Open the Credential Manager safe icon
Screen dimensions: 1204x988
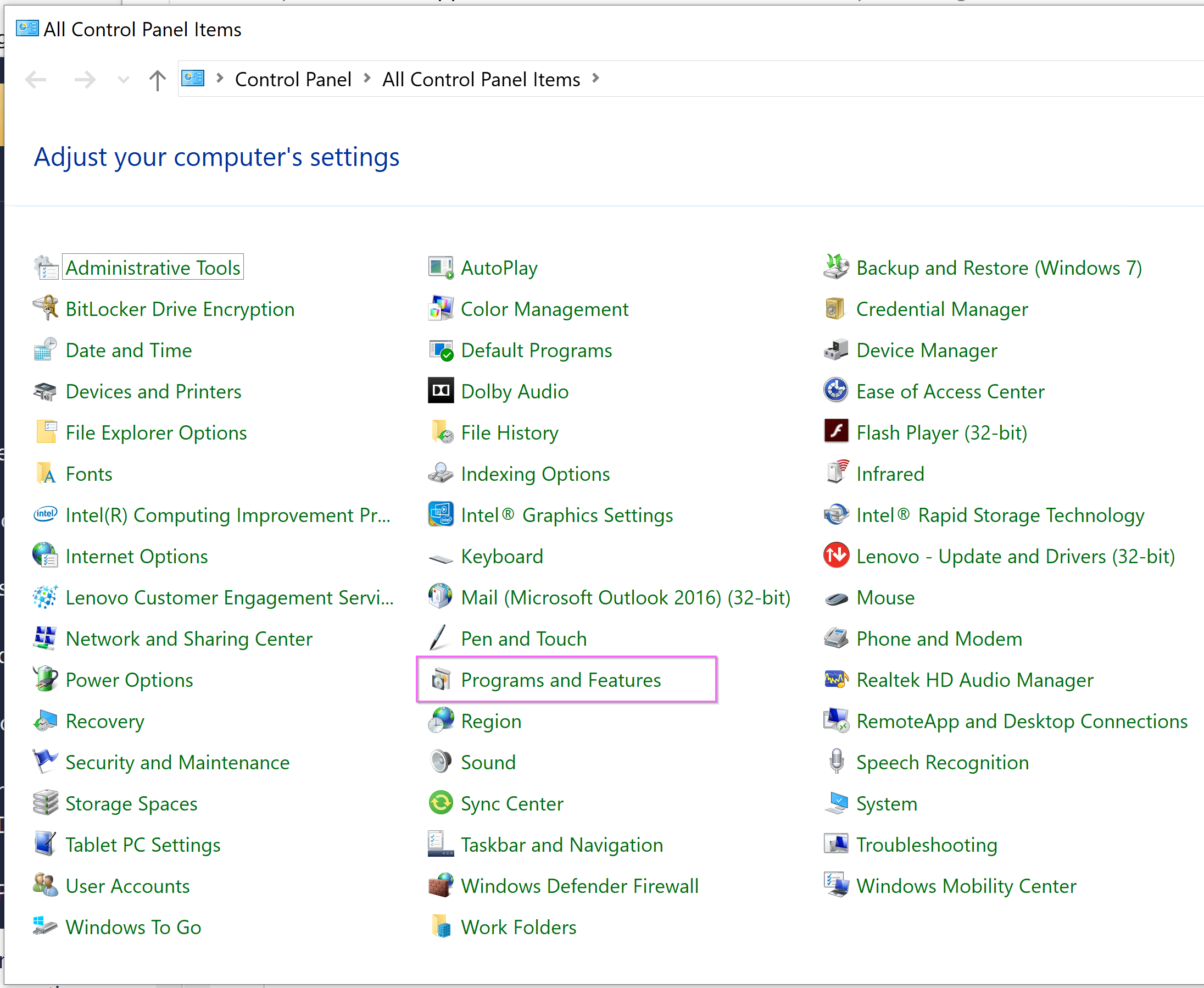[836, 308]
